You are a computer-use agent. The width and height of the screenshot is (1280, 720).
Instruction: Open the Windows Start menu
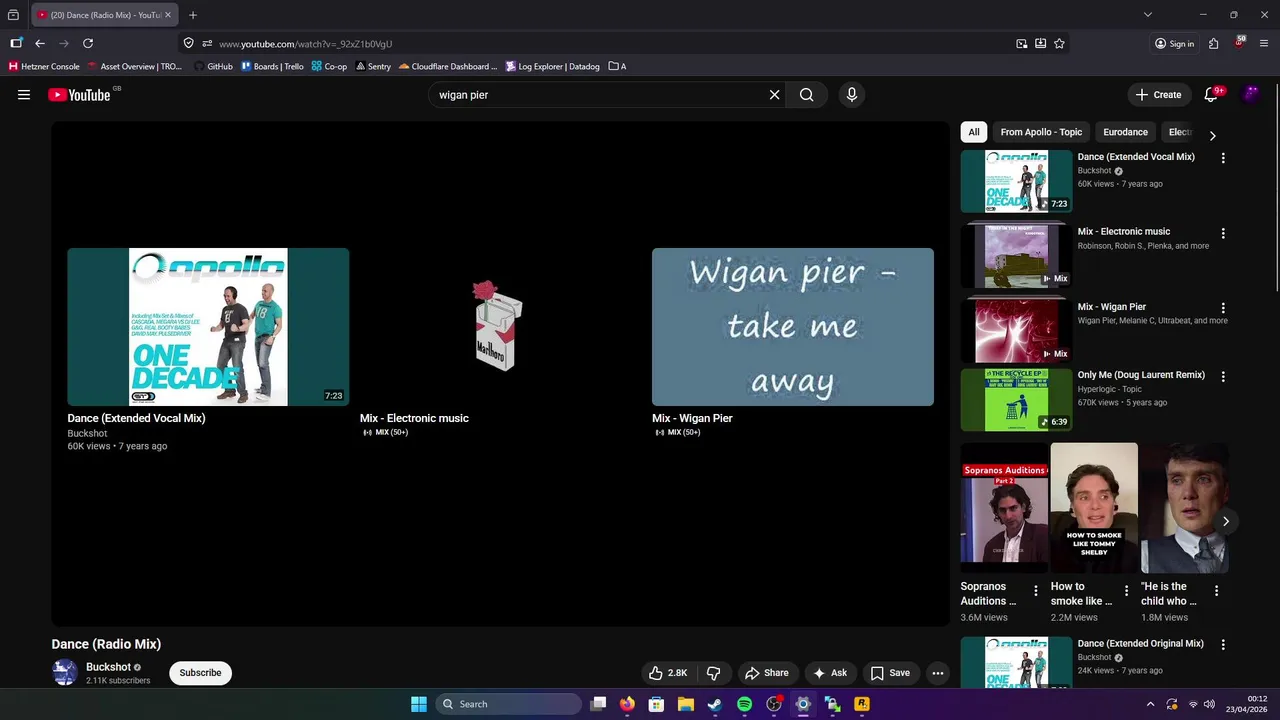coord(419,704)
